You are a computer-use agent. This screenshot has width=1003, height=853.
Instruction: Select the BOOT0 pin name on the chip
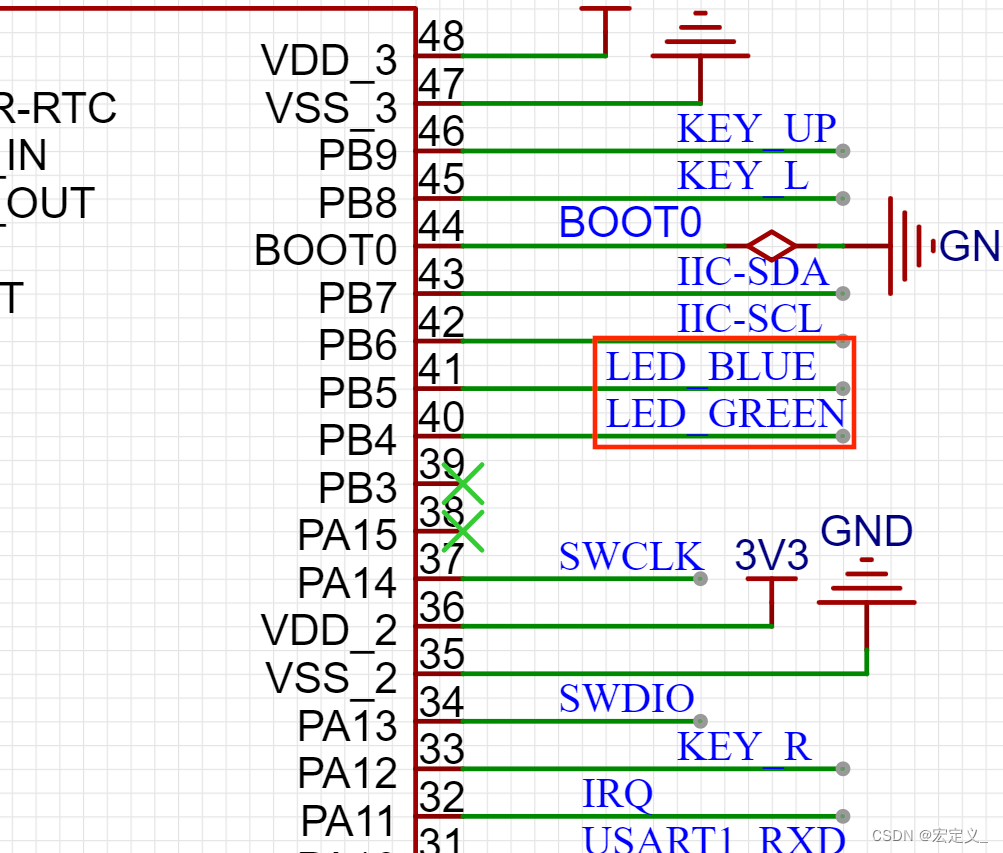[326, 250]
